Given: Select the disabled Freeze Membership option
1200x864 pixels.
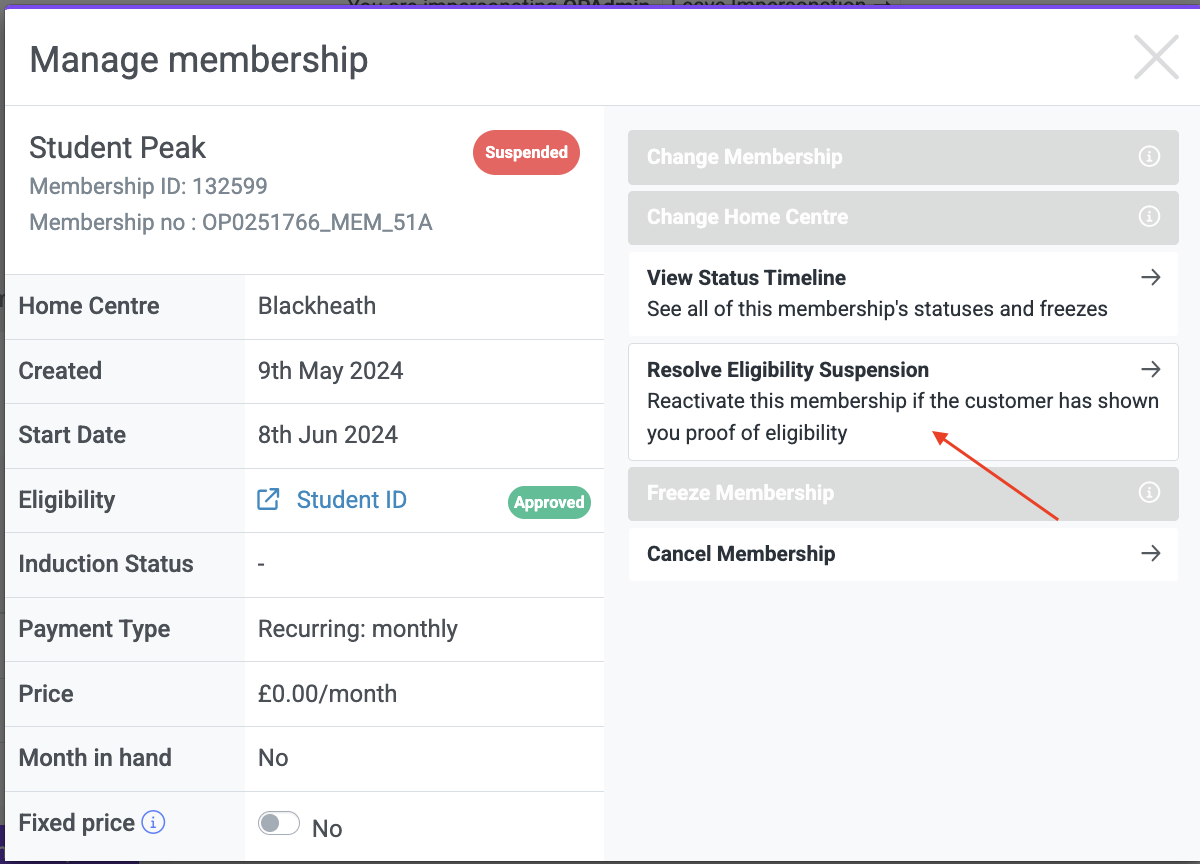Looking at the screenshot, I should coord(903,493).
